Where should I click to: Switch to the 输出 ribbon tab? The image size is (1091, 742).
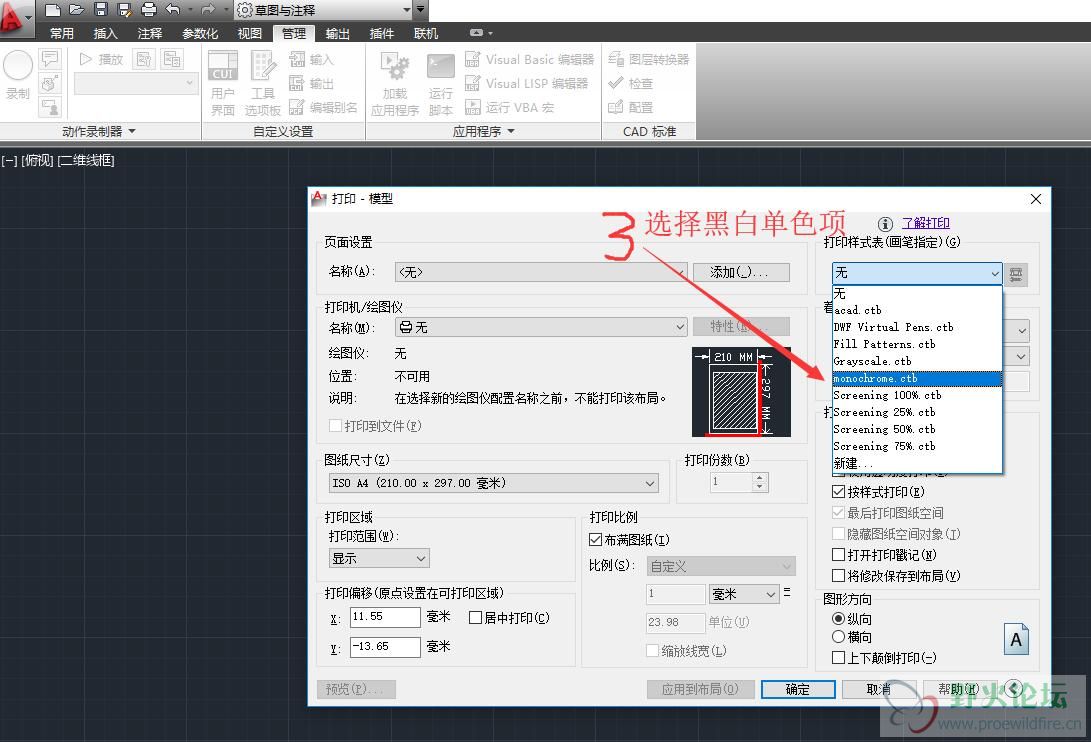[337, 33]
